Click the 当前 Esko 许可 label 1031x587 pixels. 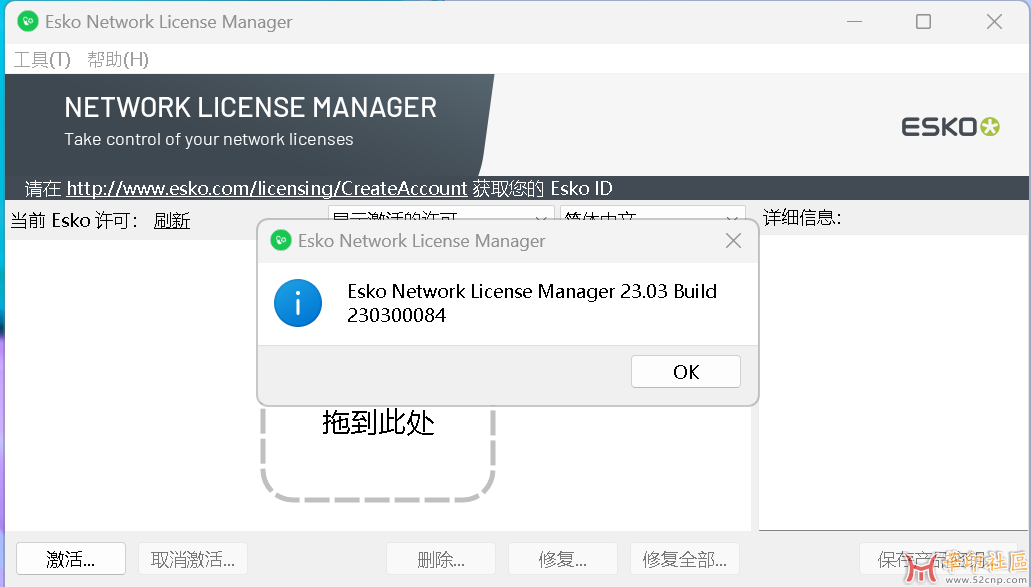click(74, 220)
